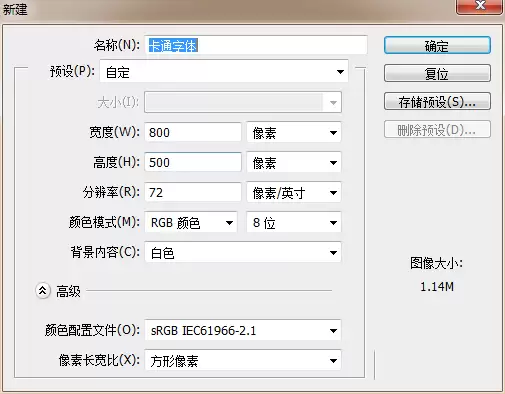The width and height of the screenshot is (505, 394).
Task: Click the 确定 button
Action: click(x=437, y=45)
